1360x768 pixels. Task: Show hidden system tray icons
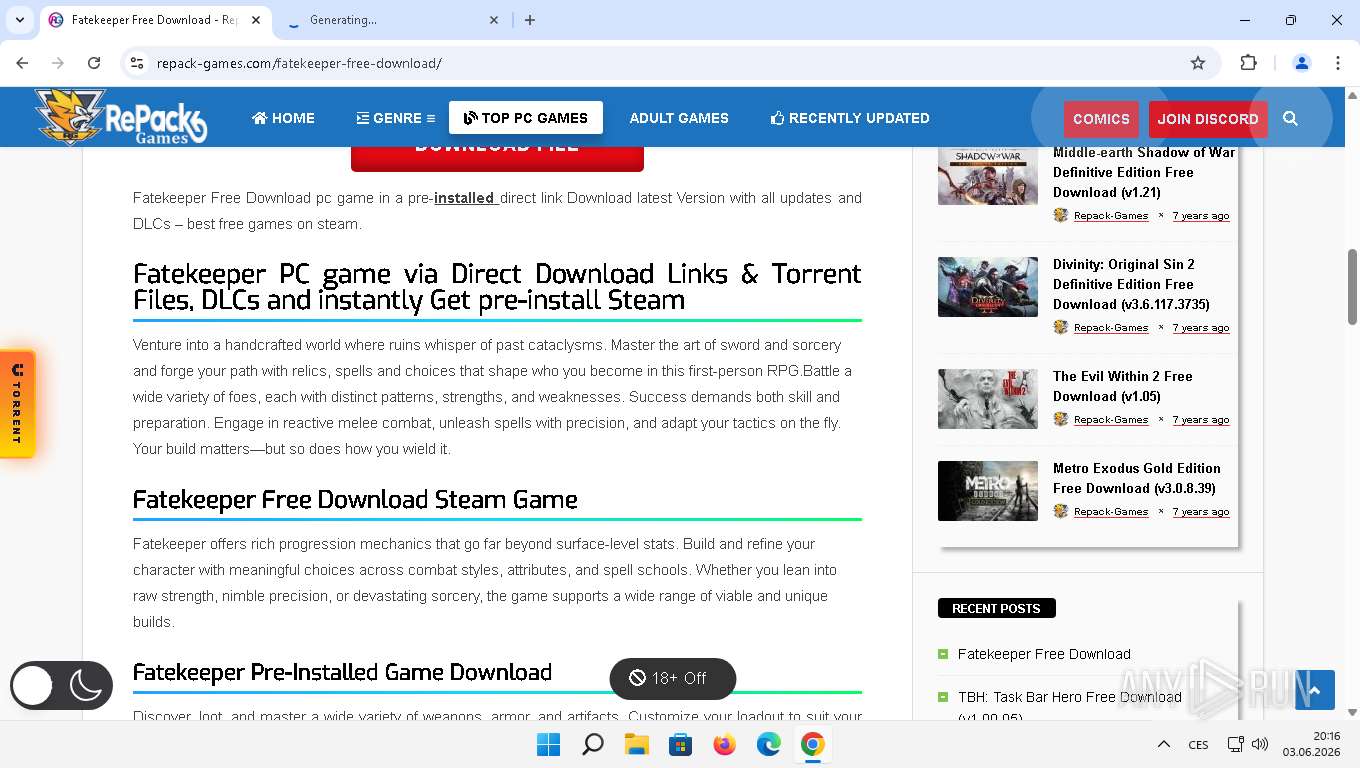point(1164,745)
